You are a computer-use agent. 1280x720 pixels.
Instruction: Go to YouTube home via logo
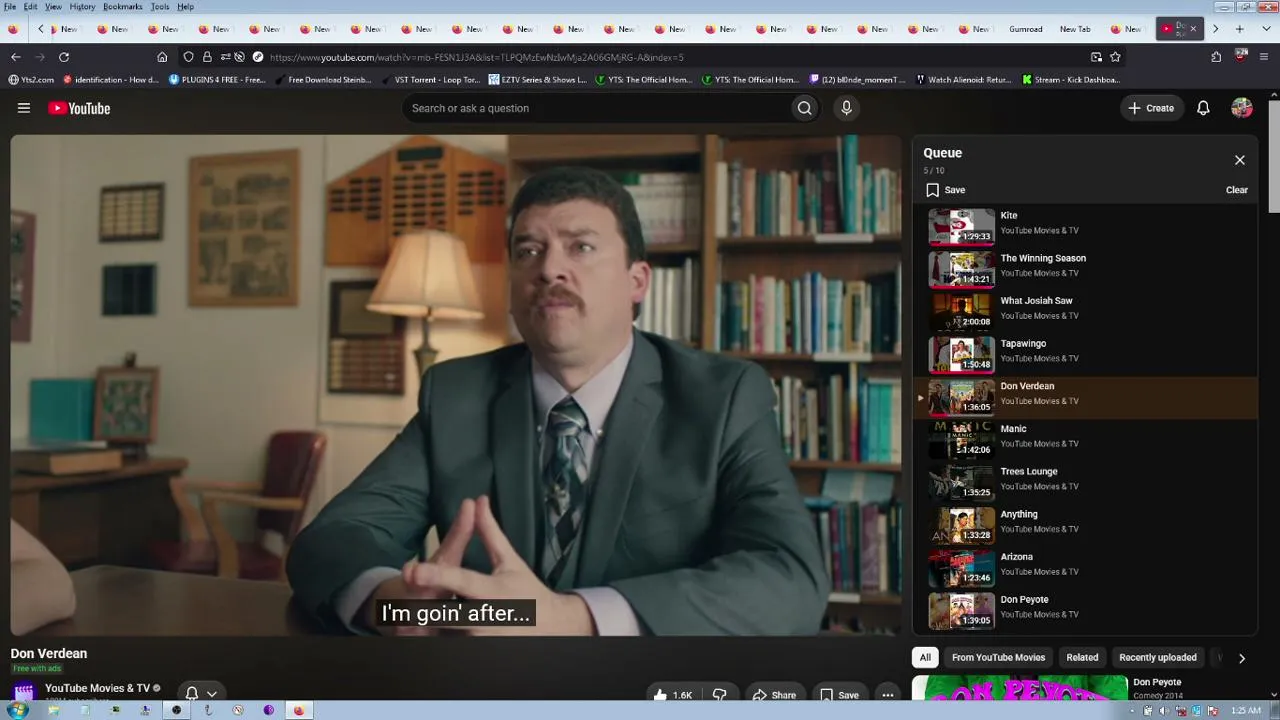click(x=79, y=108)
